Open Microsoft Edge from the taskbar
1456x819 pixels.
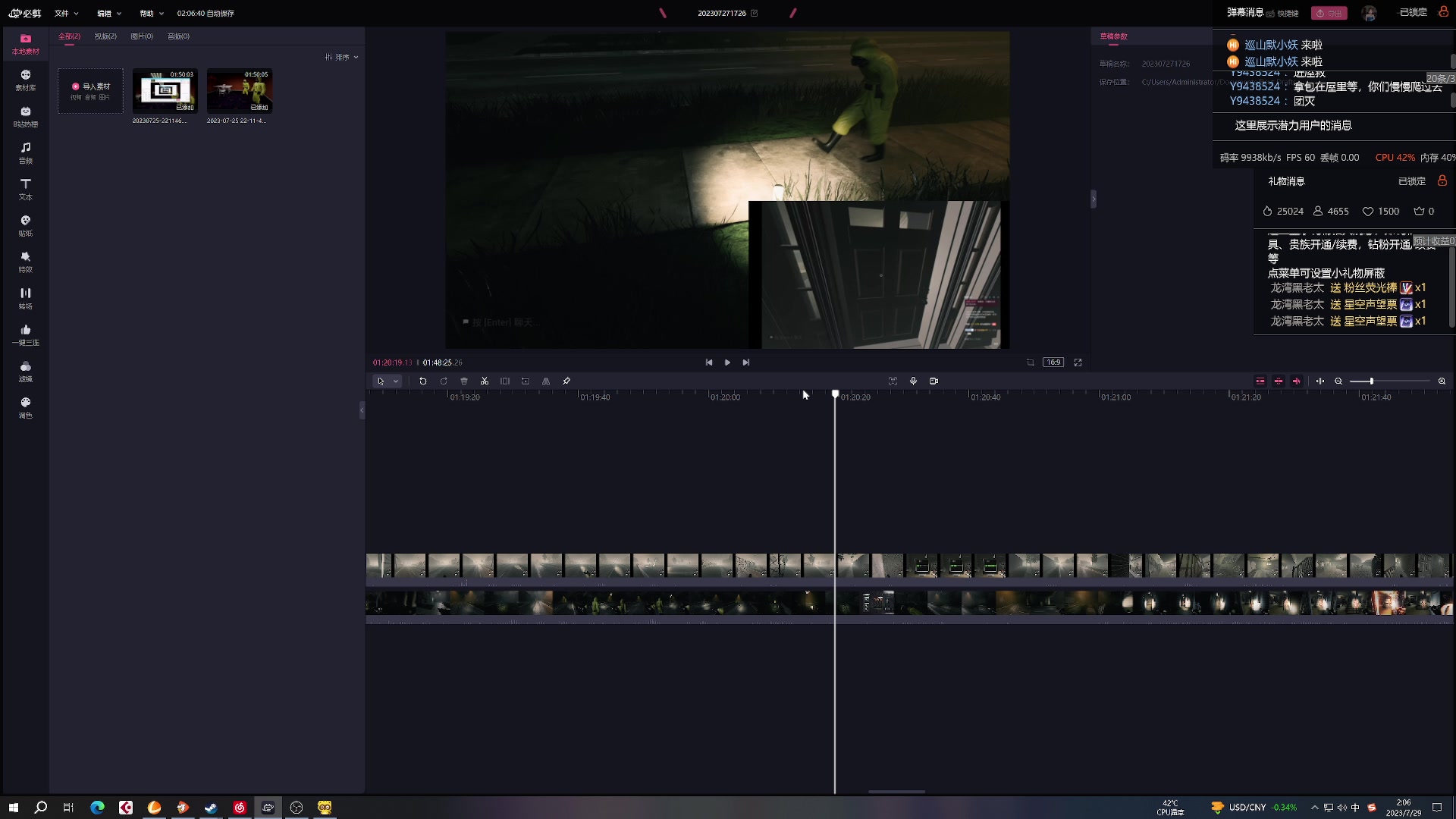pyautogui.click(x=97, y=808)
